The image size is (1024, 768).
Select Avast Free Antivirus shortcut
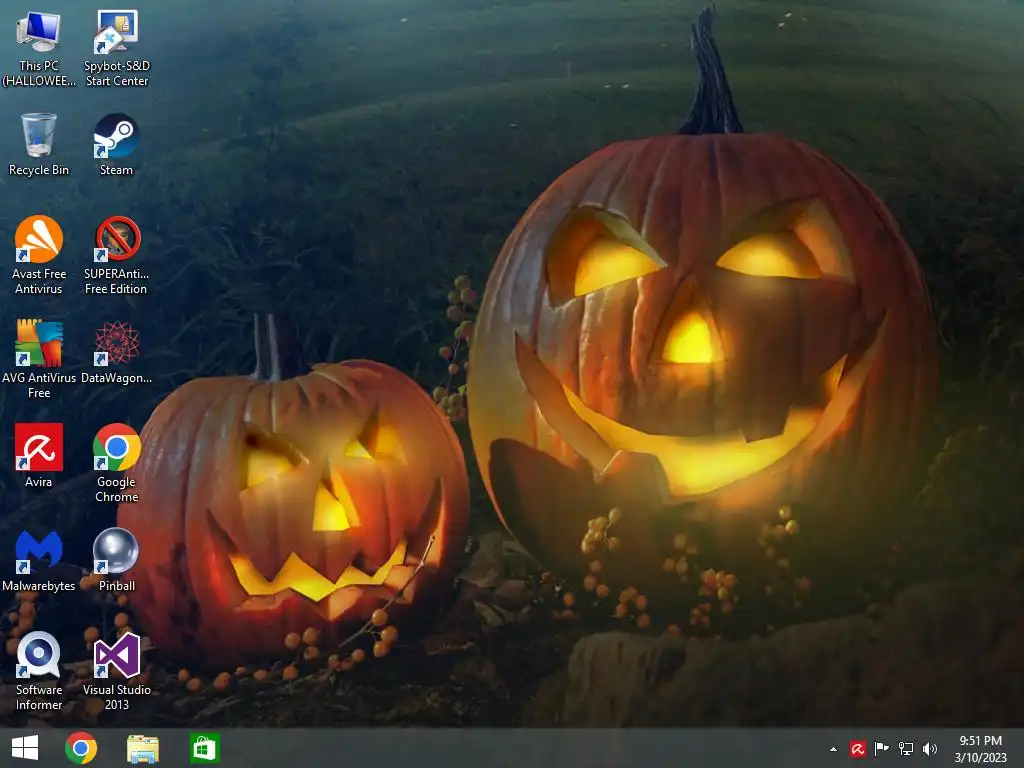coord(39,255)
